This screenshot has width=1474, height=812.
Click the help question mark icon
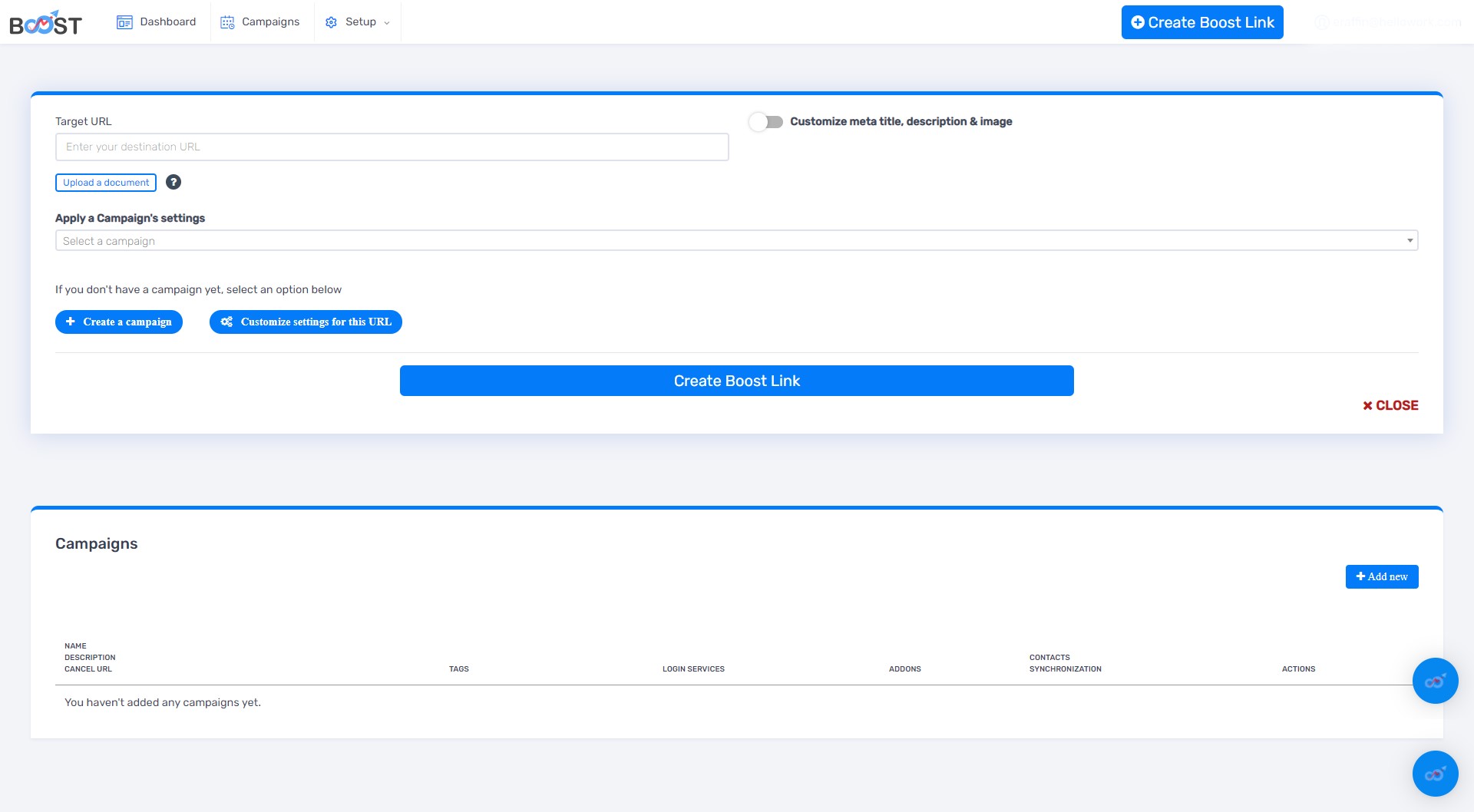174,182
